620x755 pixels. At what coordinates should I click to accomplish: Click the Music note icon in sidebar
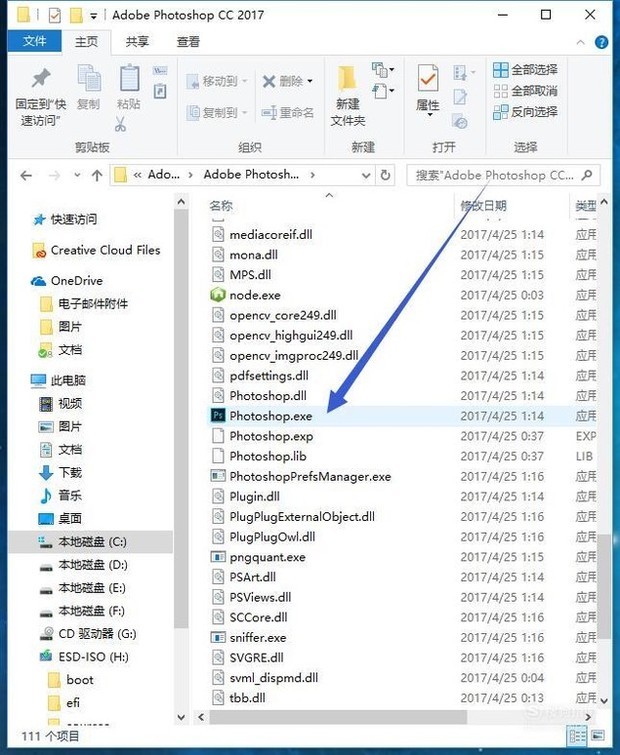(x=46, y=495)
